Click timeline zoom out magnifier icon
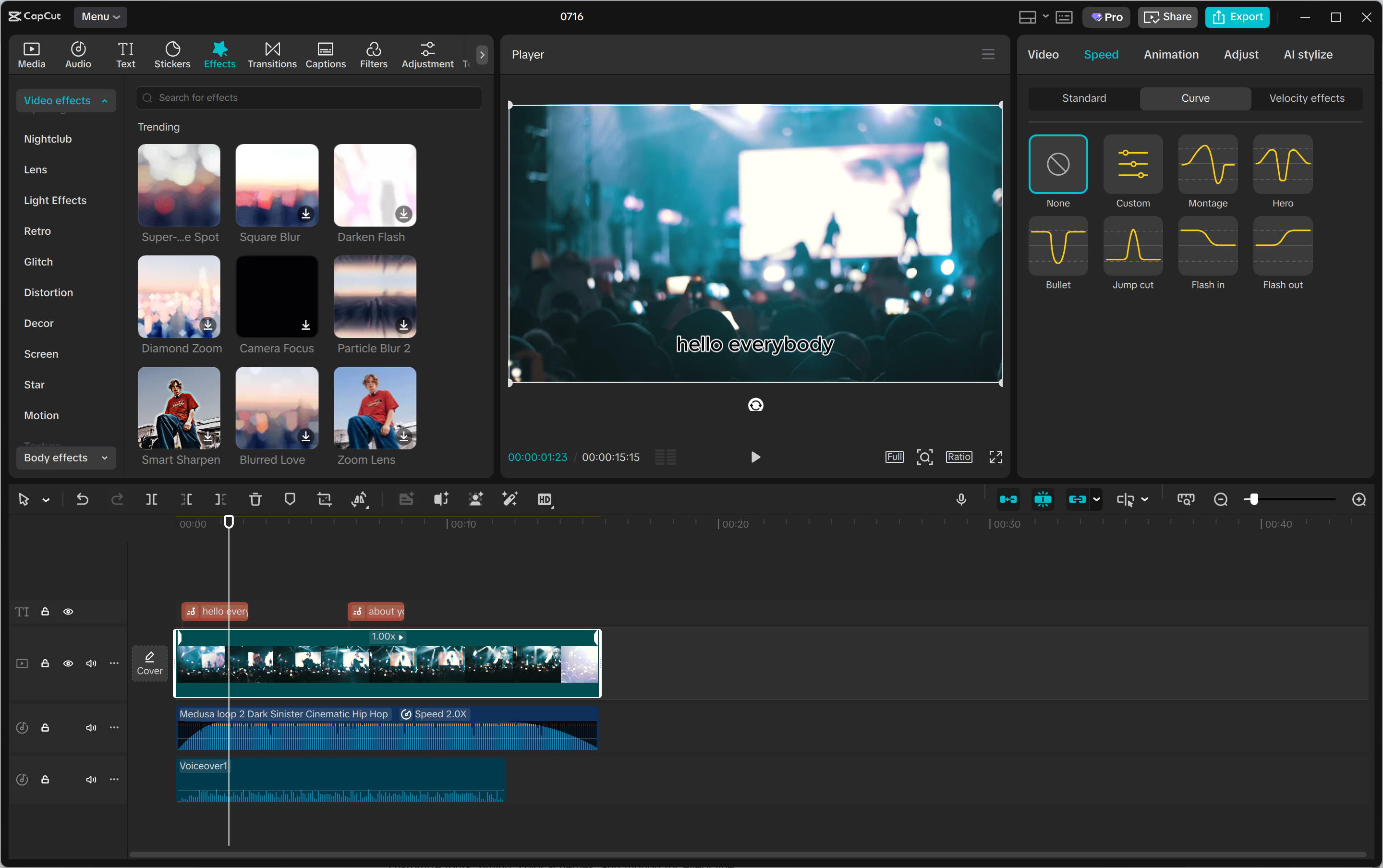 [1221, 499]
